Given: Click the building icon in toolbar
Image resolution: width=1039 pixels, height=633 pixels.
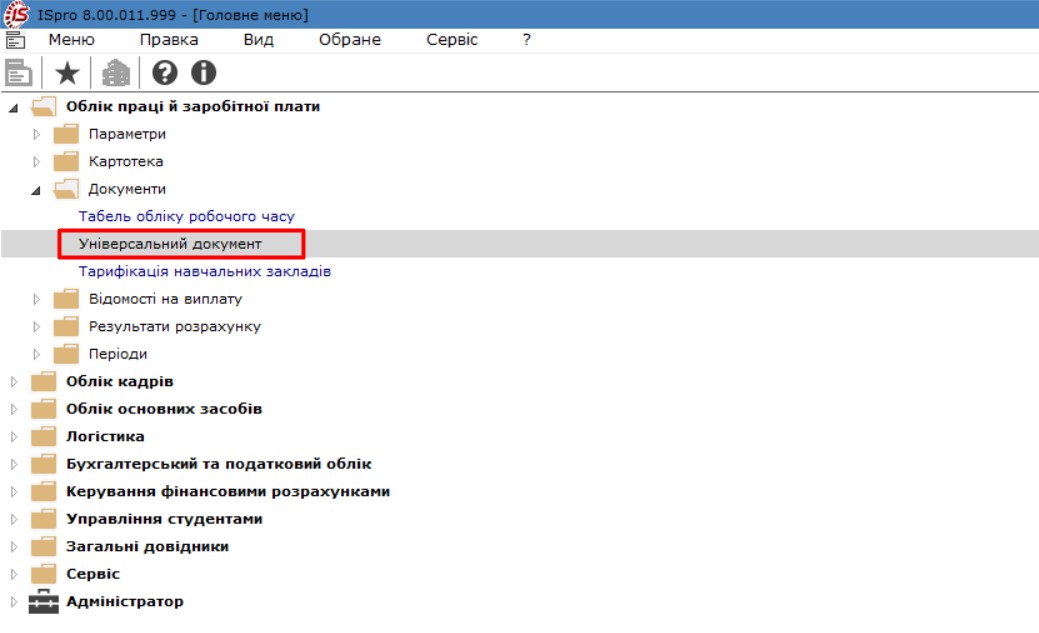Looking at the screenshot, I should click(117, 73).
